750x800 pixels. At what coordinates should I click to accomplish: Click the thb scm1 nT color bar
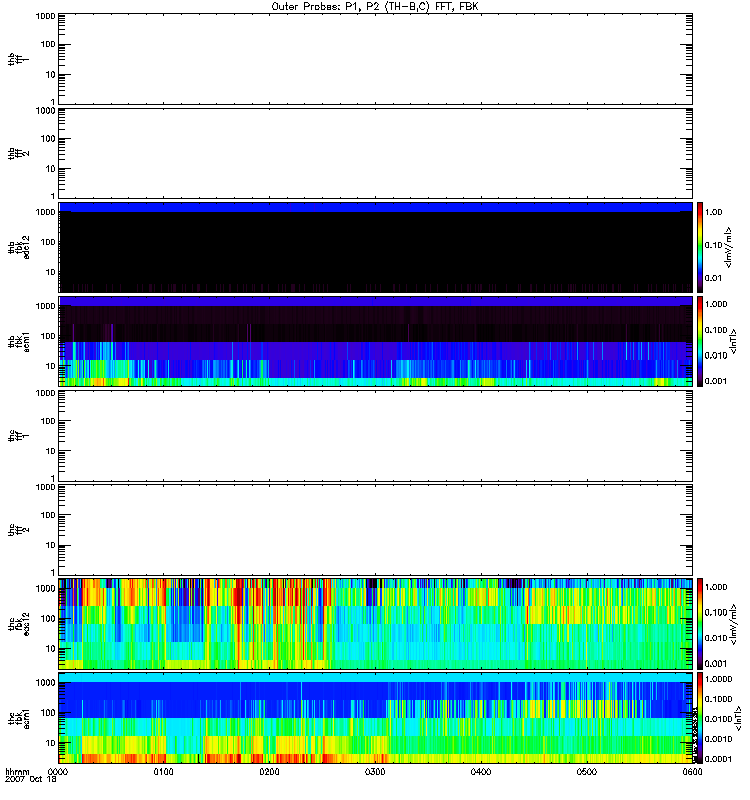701,340
